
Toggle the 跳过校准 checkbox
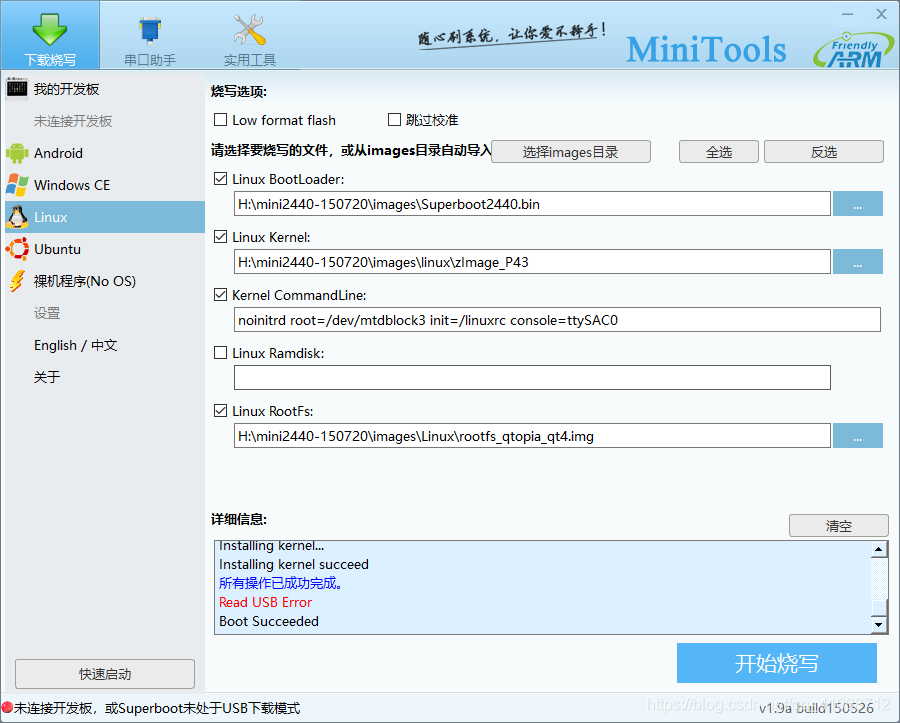pos(394,120)
